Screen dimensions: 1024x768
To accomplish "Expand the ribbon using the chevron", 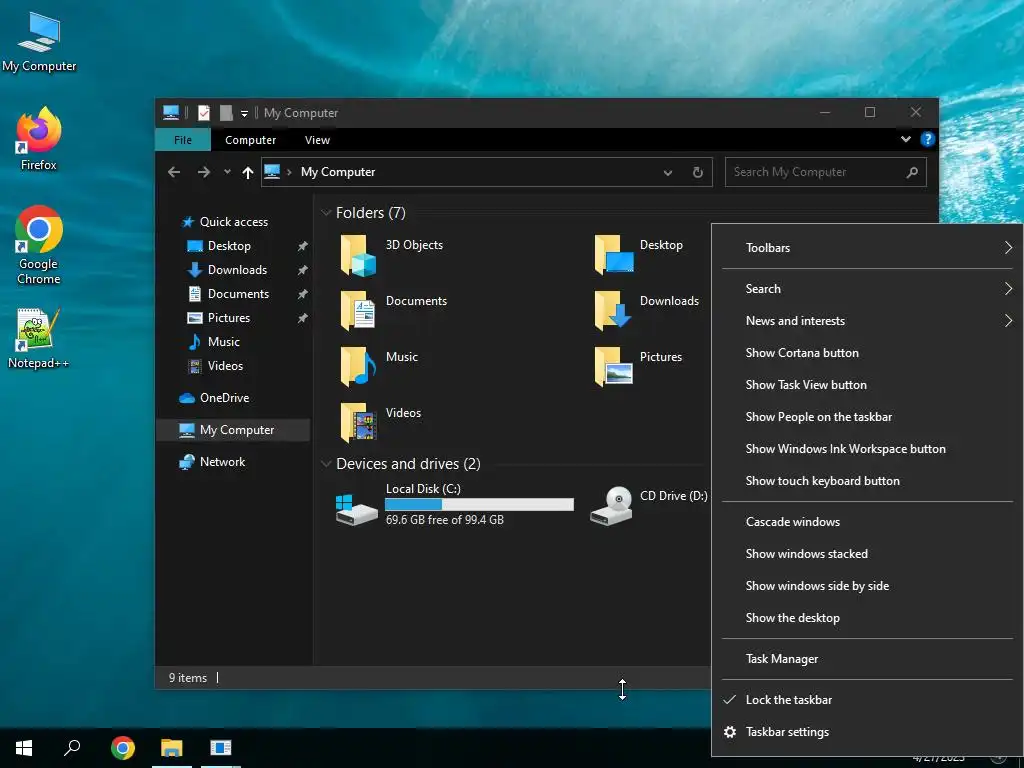I will coord(906,139).
